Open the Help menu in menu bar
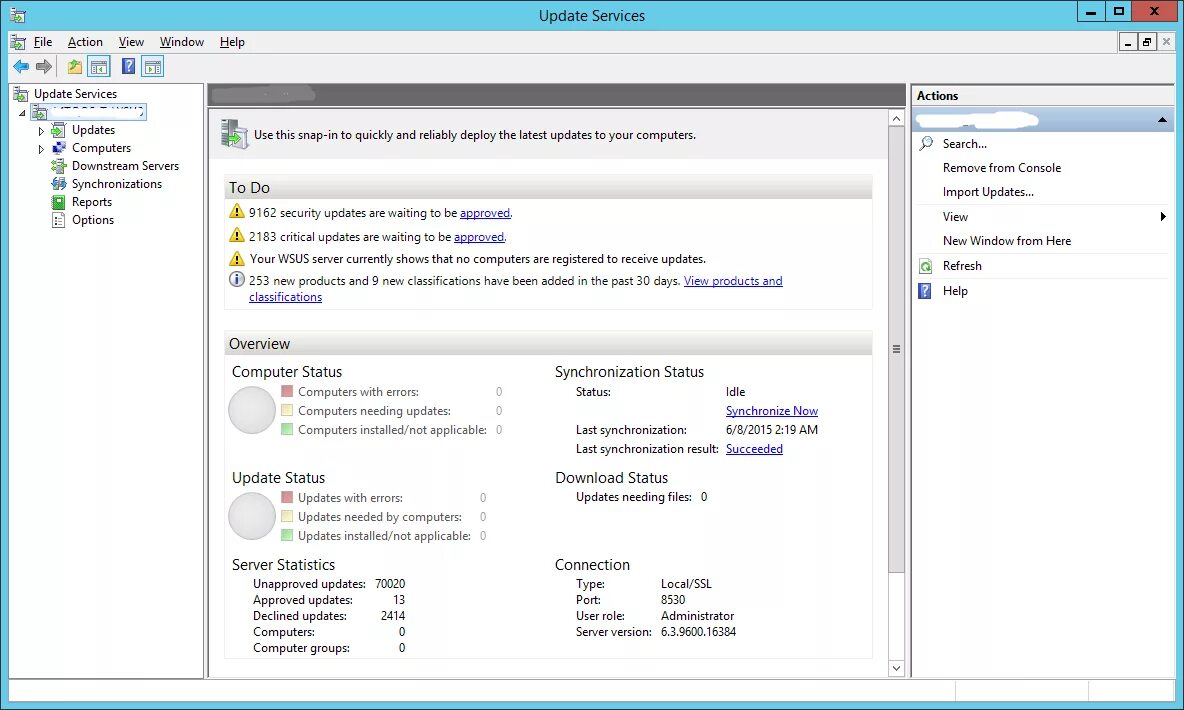Viewport: 1184px width, 710px height. point(232,42)
